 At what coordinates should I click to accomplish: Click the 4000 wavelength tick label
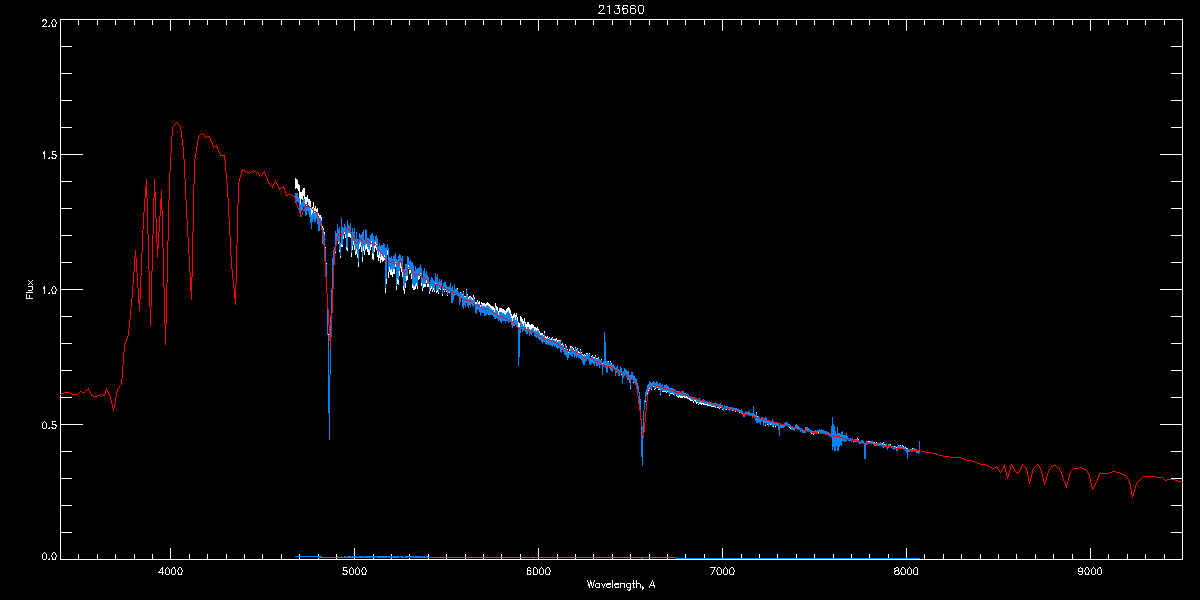pos(171,572)
